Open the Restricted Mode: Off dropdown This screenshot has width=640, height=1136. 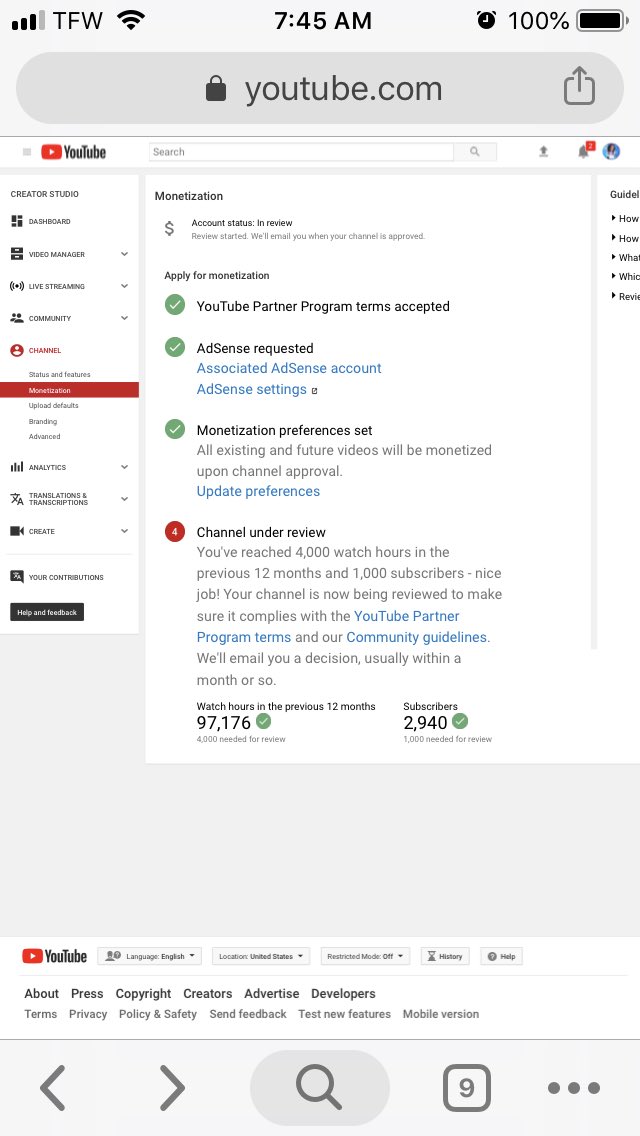(365, 956)
